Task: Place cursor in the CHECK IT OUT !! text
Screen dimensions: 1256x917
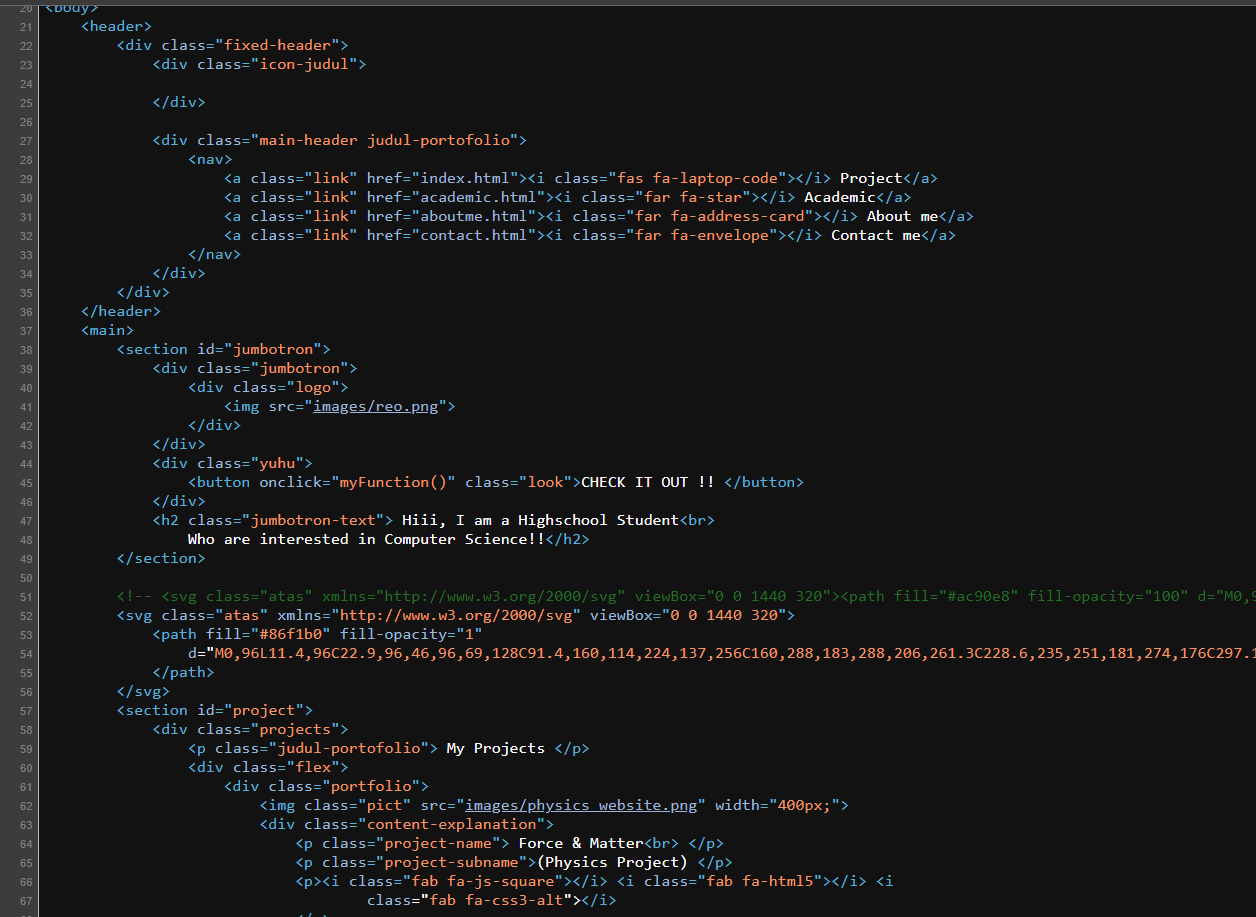Action: point(647,482)
